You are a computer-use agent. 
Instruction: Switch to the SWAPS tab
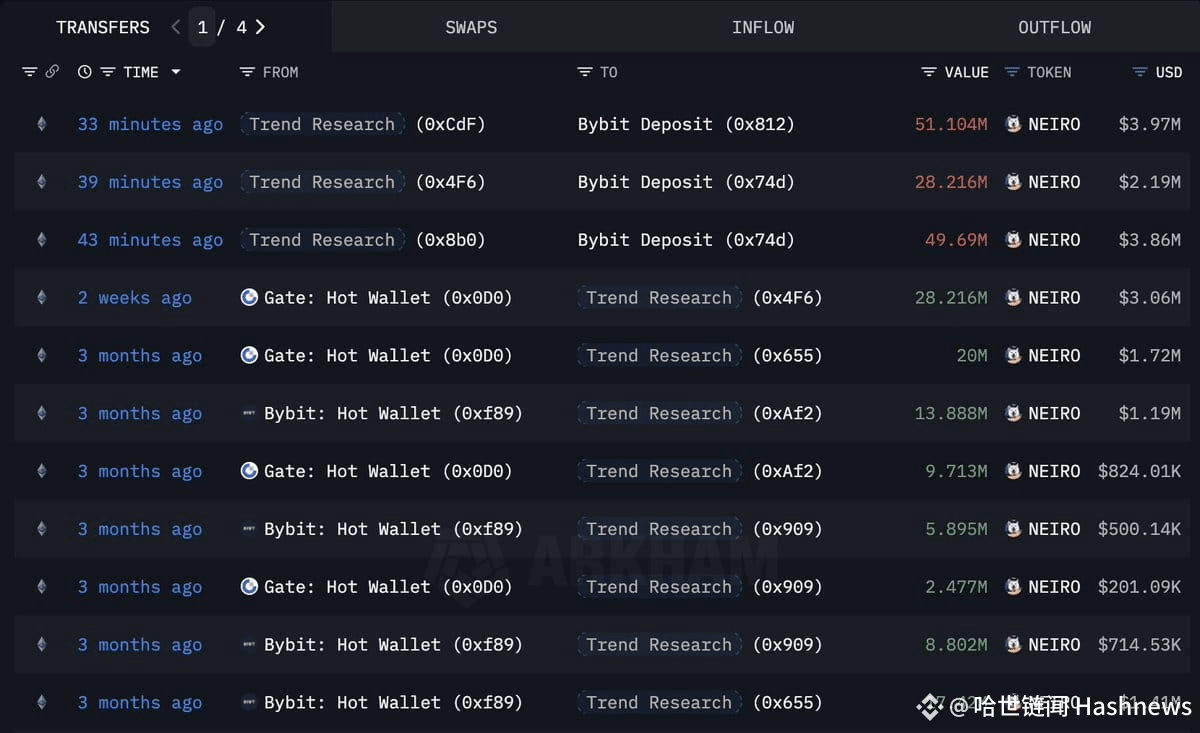coord(471,27)
